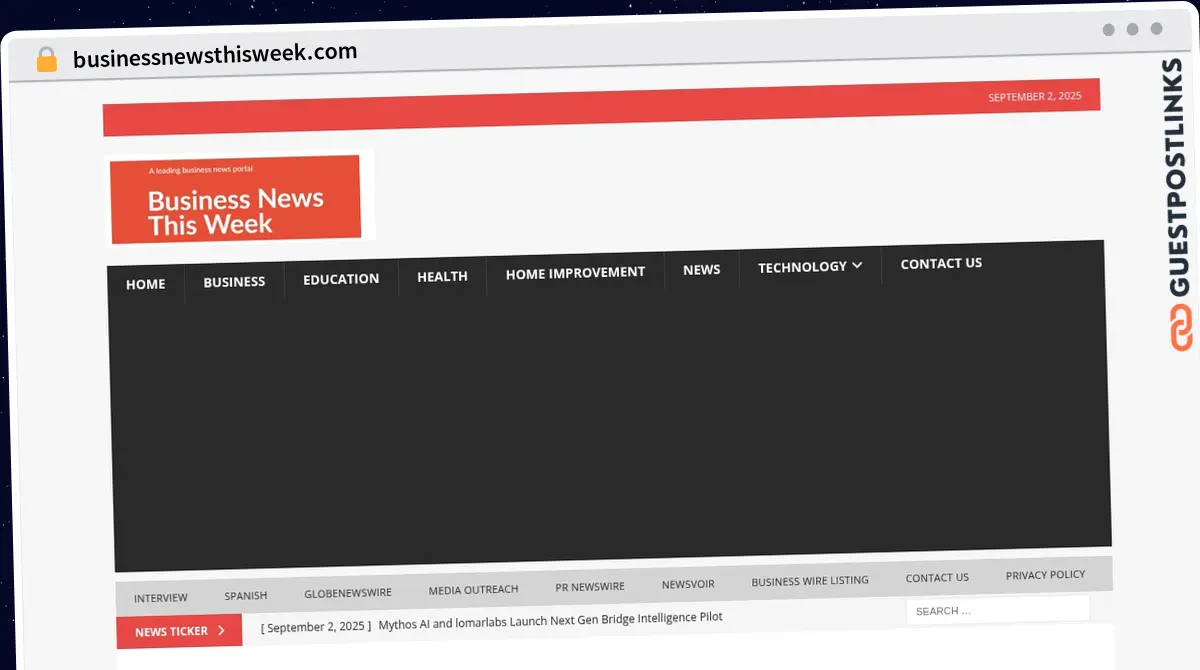1200x670 pixels.
Task: Click the News Ticker chevron arrow
Action: tap(221, 630)
